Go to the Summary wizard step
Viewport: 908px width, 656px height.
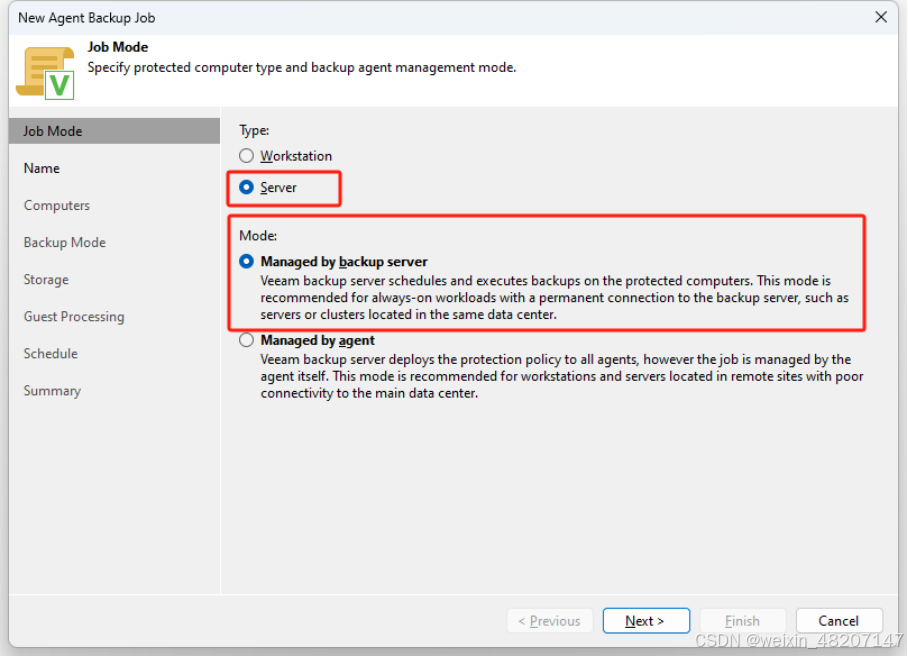coord(52,390)
